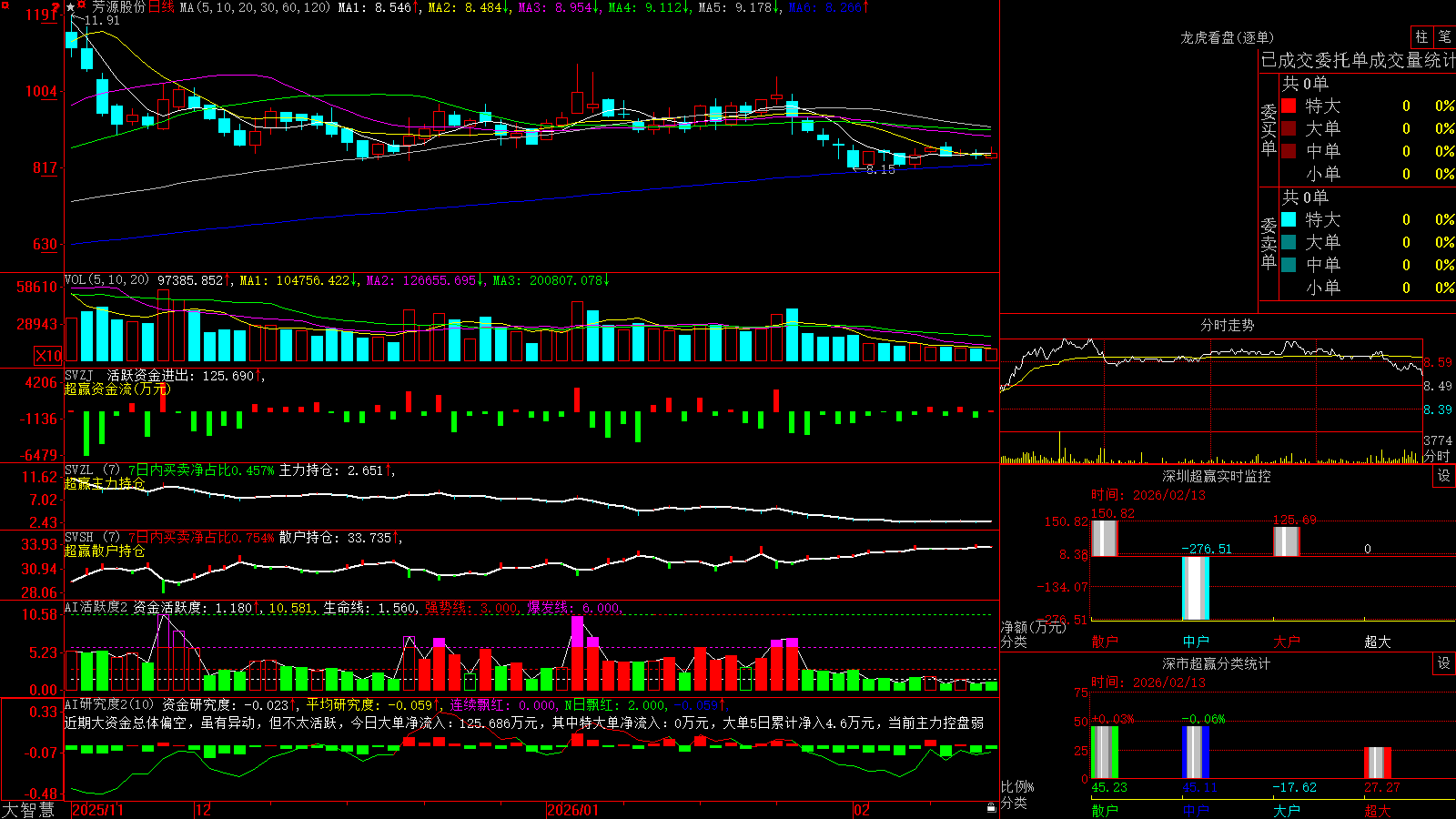1456x819 pixels.
Task: Click the 2026/01 timeline marker
Action: [x=572, y=810]
